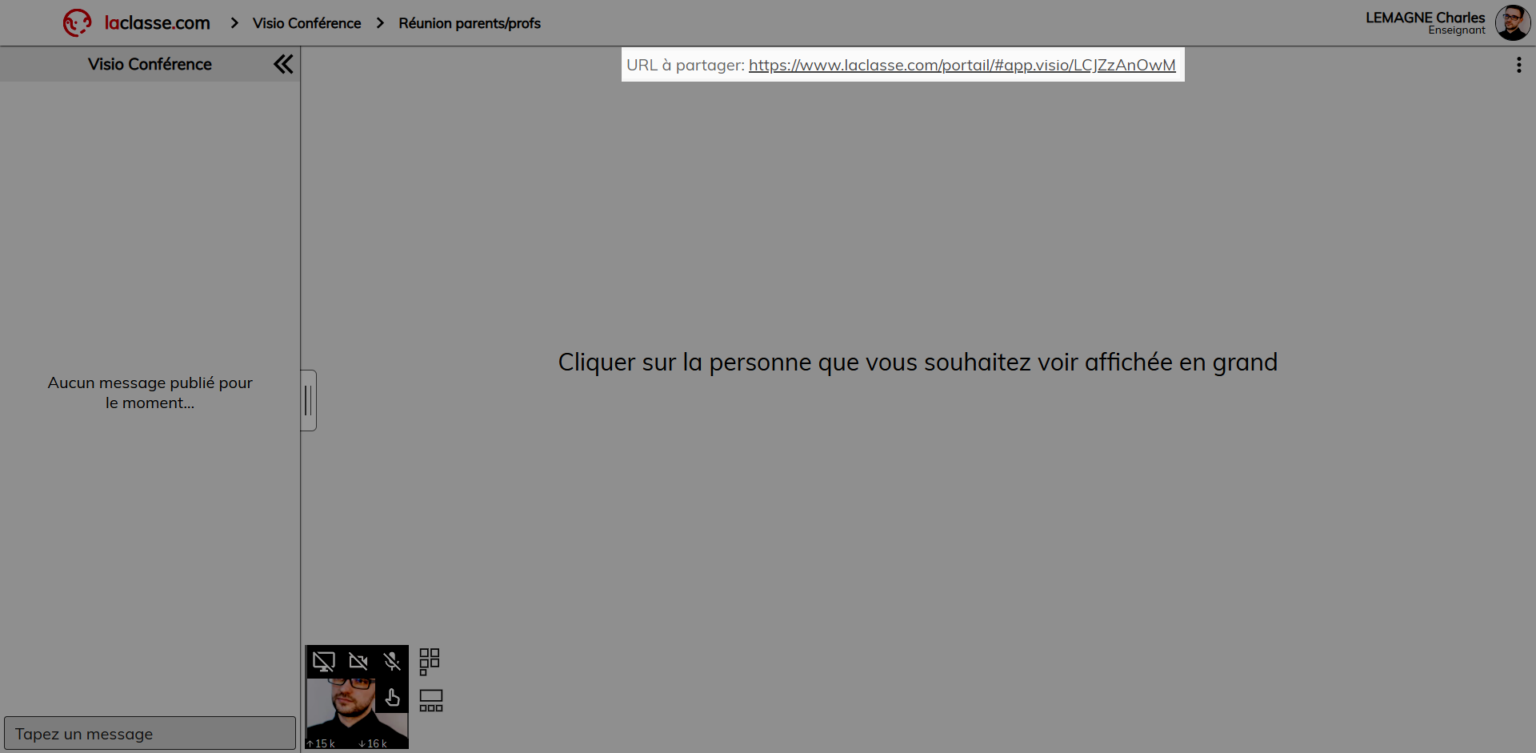Open LEMAGNE Charles account name
The width and height of the screenshot is (1536, 753).
point(1425,18)
